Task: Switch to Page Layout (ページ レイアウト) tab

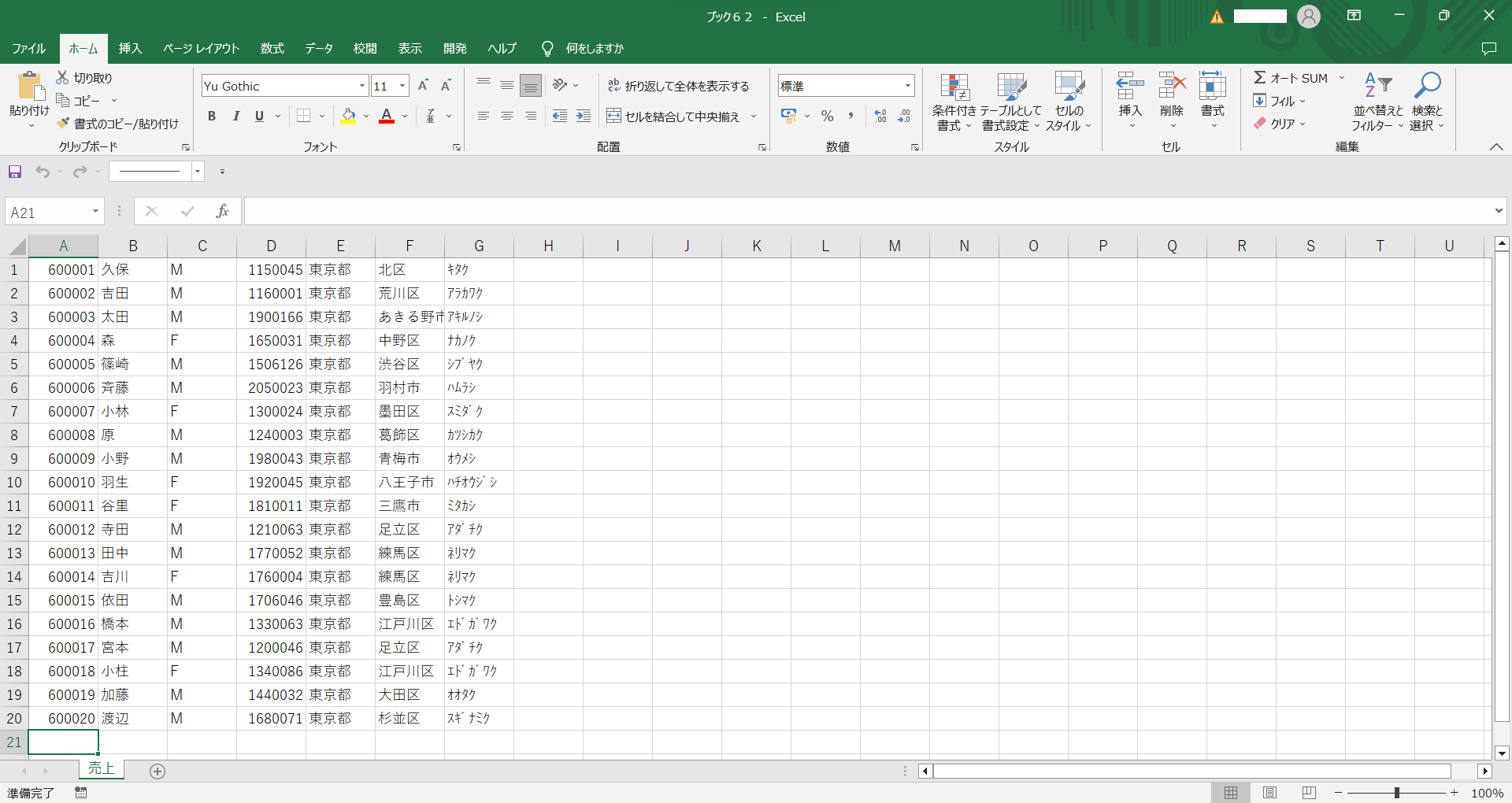Action: pyautogui.click(x=201, y=48)
